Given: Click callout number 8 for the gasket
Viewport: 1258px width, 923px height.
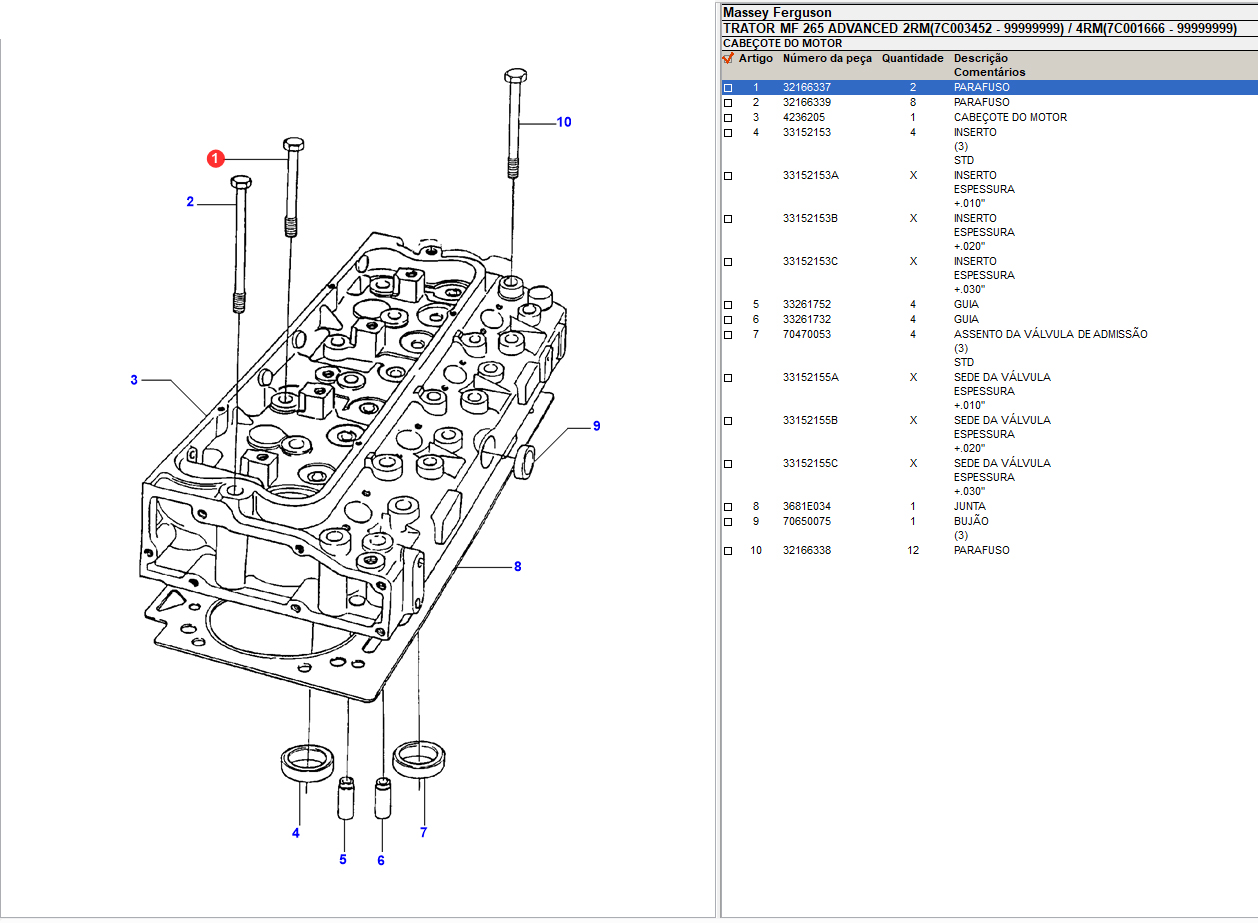Looking at the screenshot, I should [x=517, y=567].
